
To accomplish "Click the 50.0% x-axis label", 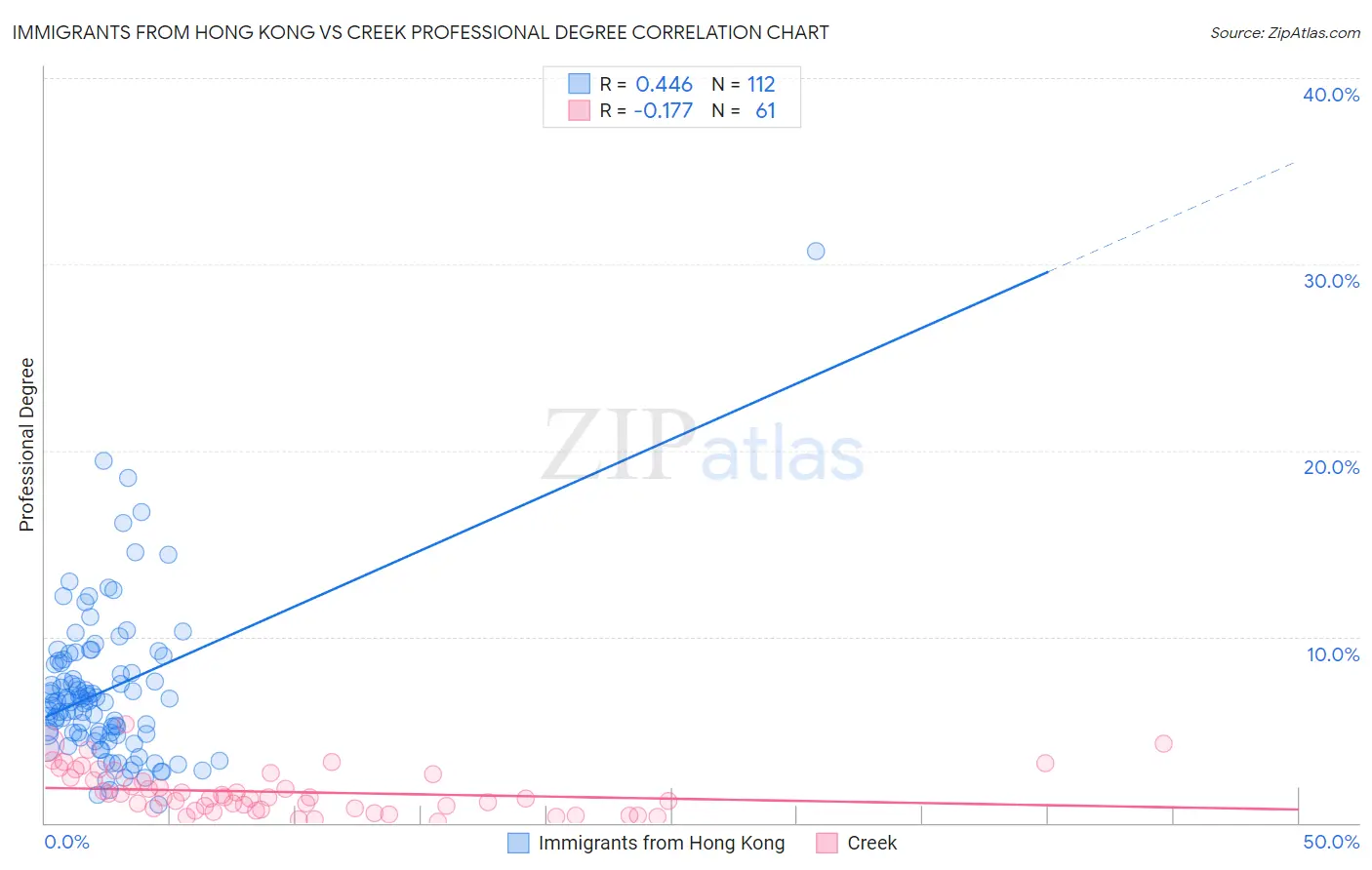I will pyautogui.click(x=1331, y=842).
